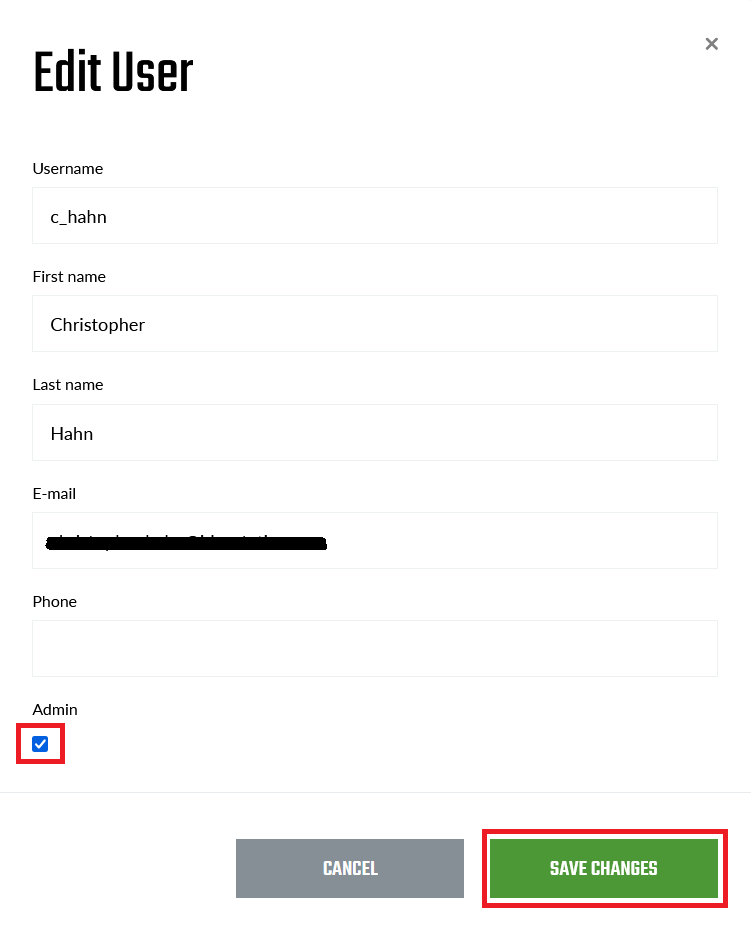Click the E-mail label
This screenshot has width=751, height=926.
(54, 494)
